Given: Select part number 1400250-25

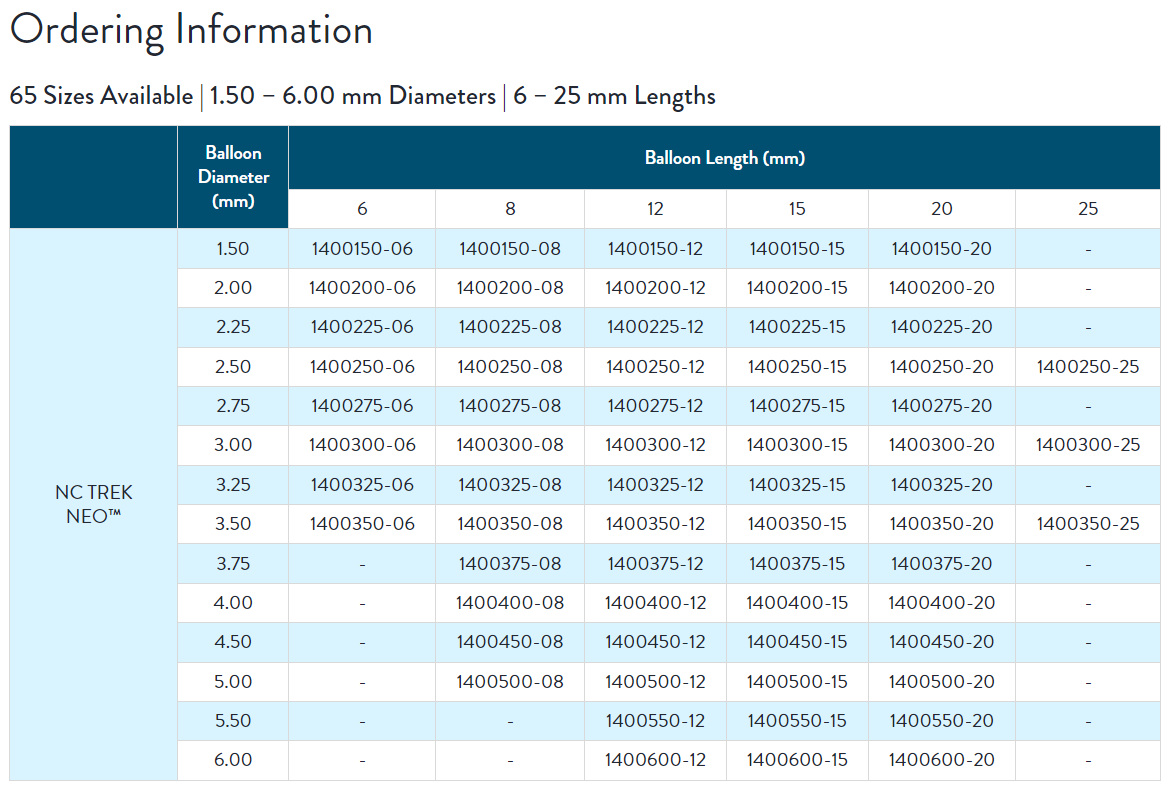Looking at the screenshot, I should pos(1088,367).
